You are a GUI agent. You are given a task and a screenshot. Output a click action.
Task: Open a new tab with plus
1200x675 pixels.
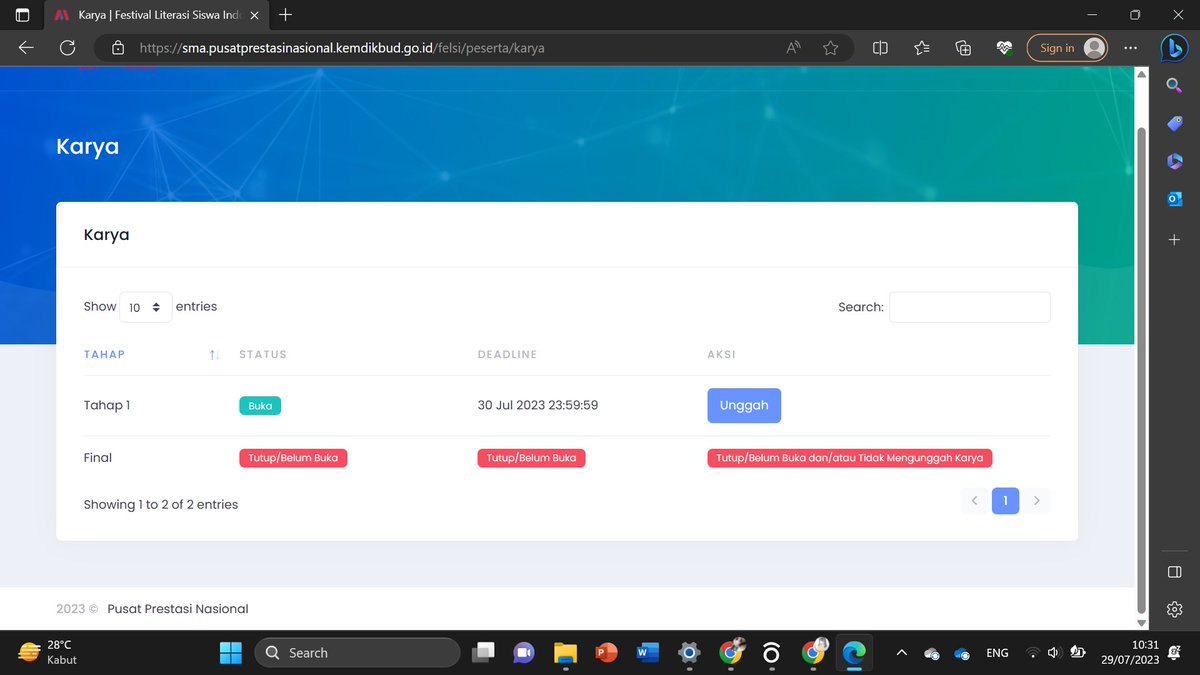(286, 15)
